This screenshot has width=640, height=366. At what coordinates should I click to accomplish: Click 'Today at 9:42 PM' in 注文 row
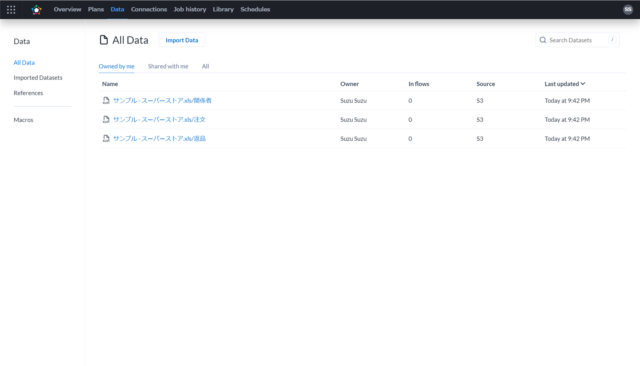click(x=567, y=120)
